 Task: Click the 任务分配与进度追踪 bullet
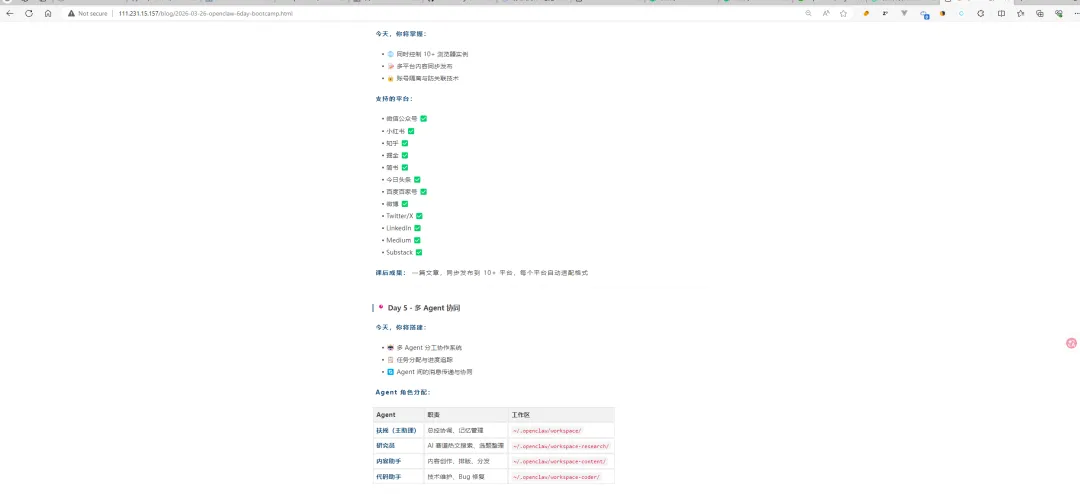click(x=419, y=360)
